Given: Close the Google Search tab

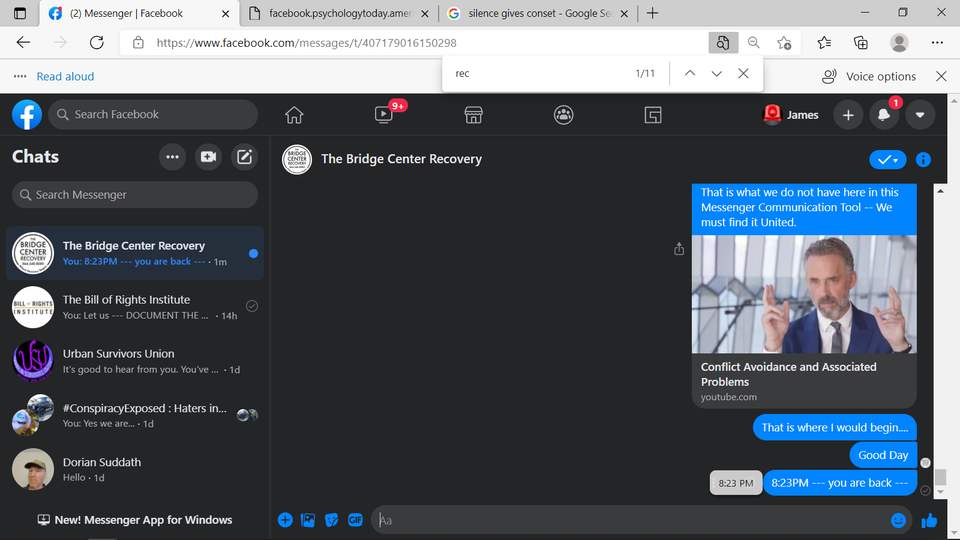Looking at the screenshot, I should pos(624,13).
